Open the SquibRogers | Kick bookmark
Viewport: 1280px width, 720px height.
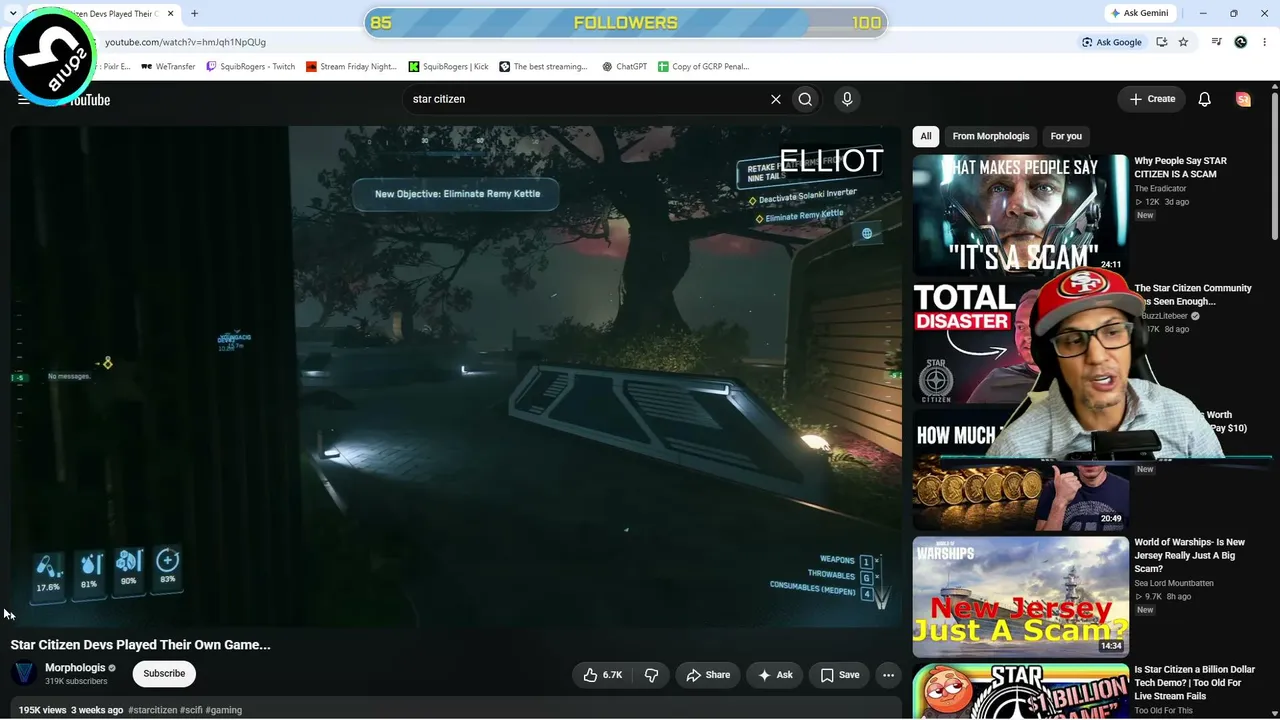449,66
